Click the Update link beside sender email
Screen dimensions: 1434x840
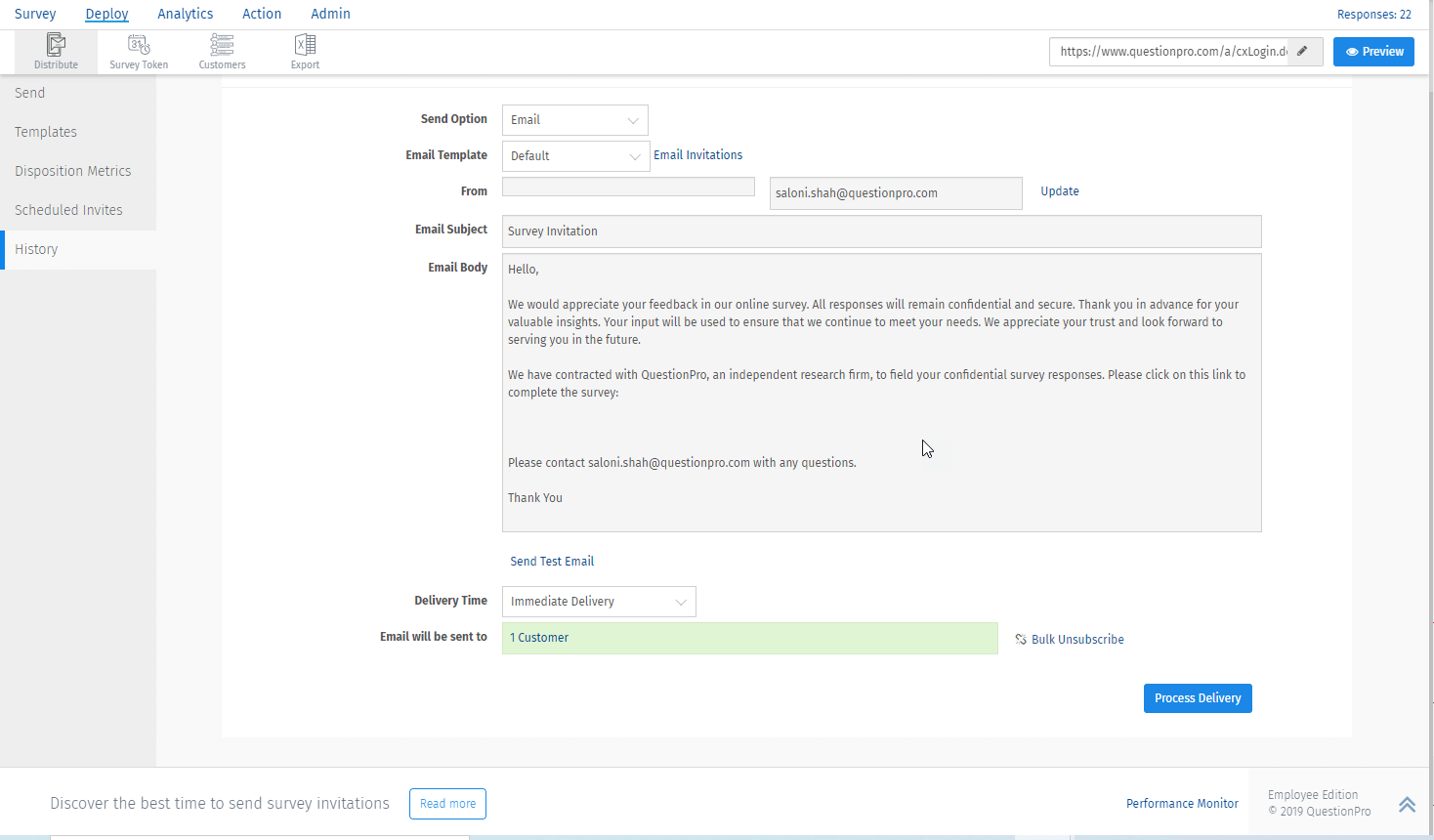pyautogui.click(x=1060, y=191)
